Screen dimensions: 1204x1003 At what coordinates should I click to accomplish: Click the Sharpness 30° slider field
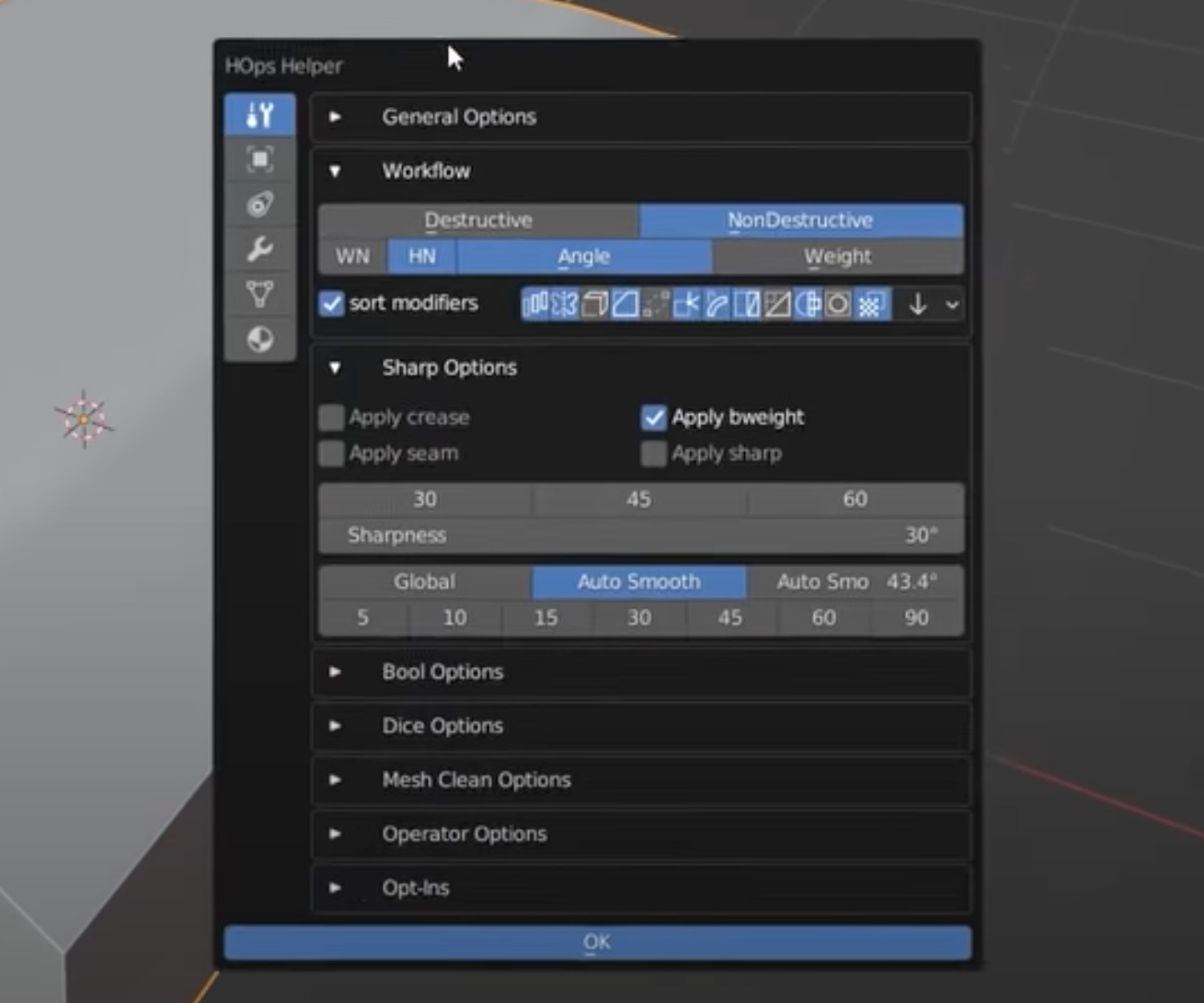tap(641, 535)
